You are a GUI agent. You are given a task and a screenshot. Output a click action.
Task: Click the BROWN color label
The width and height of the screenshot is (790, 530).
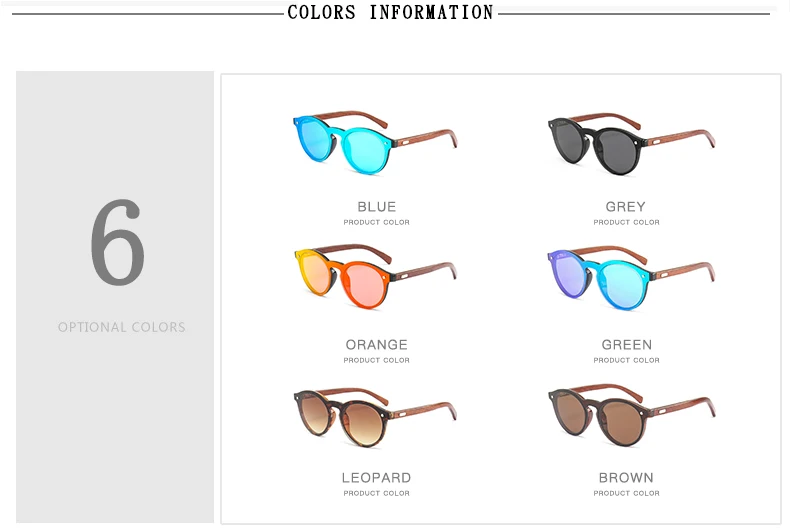[x=626, y=478]
